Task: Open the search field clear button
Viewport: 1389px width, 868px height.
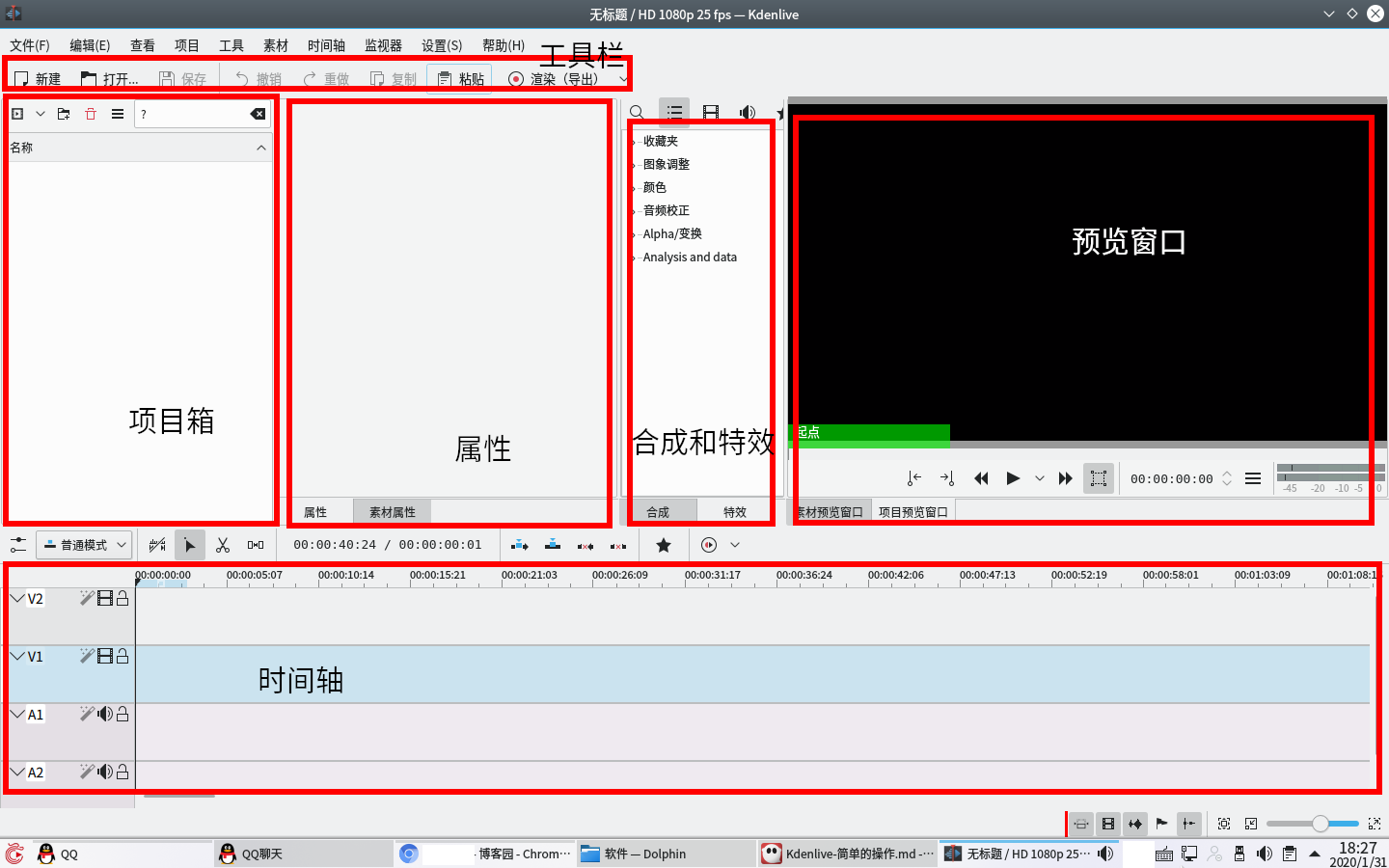Action: click(x=258, y=113)
